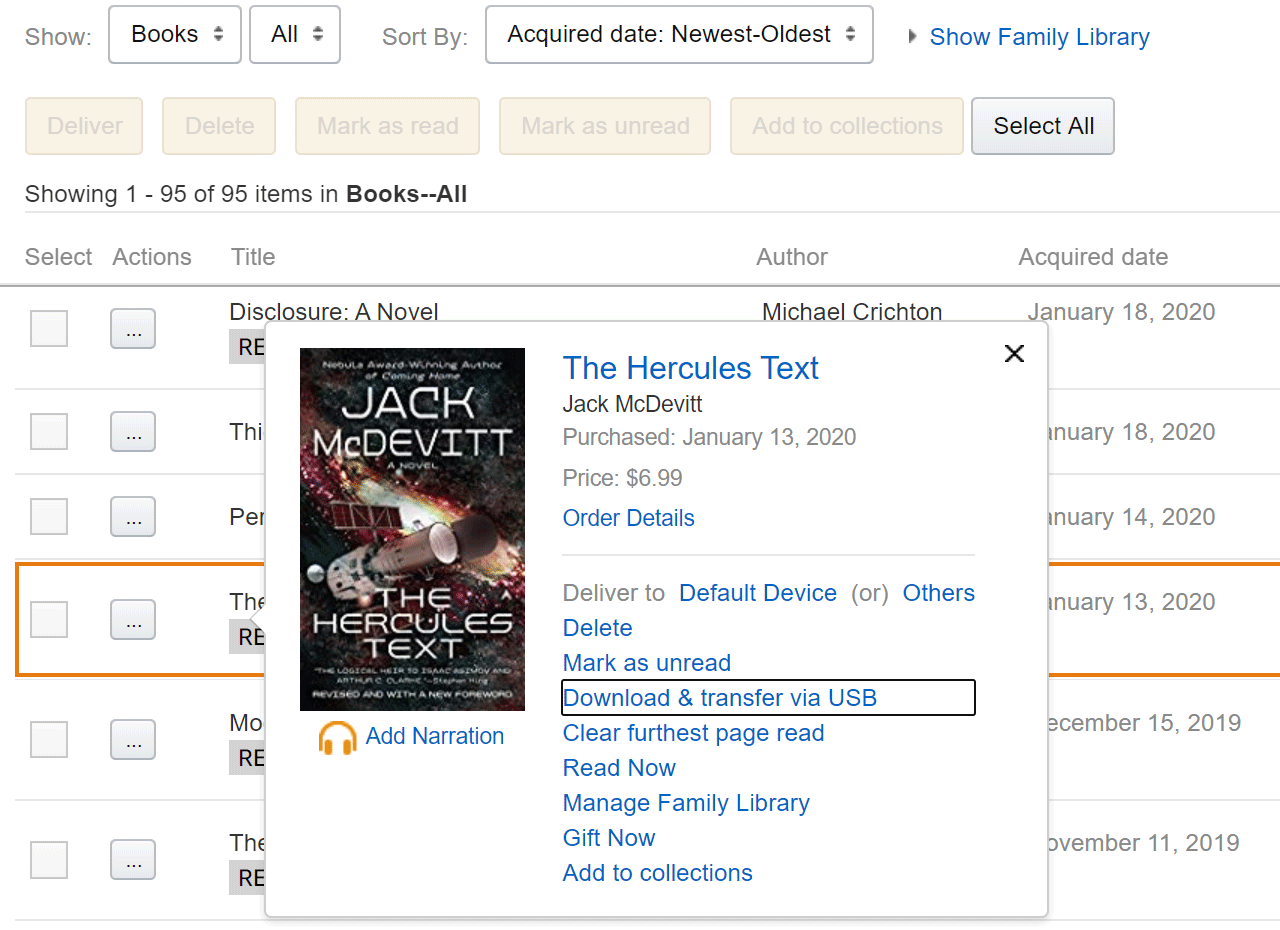Open the ellipsis actions button for the January 14 book

pyautogui.click(x=133, y=516)
